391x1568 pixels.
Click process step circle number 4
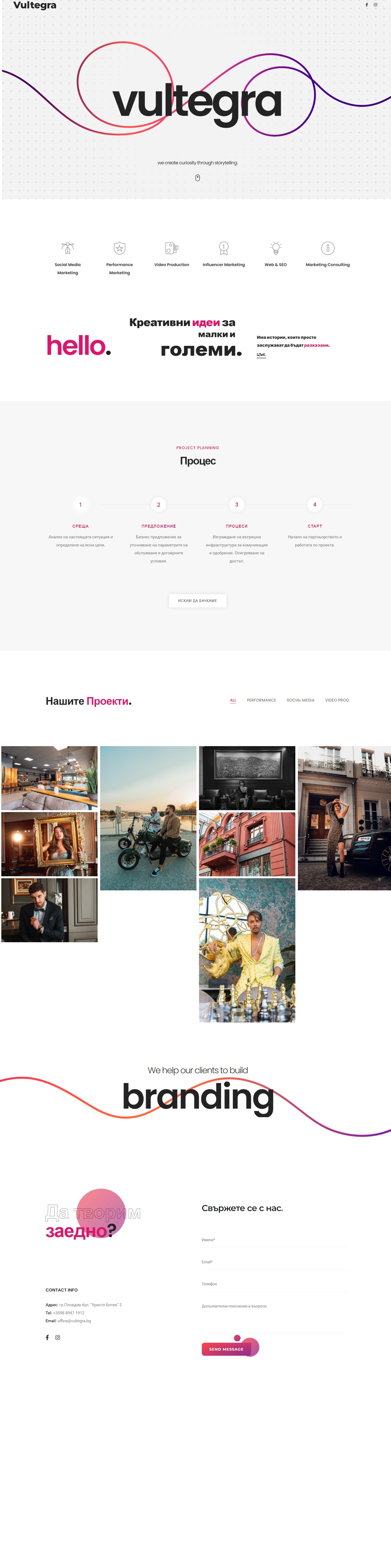[315, 505]
